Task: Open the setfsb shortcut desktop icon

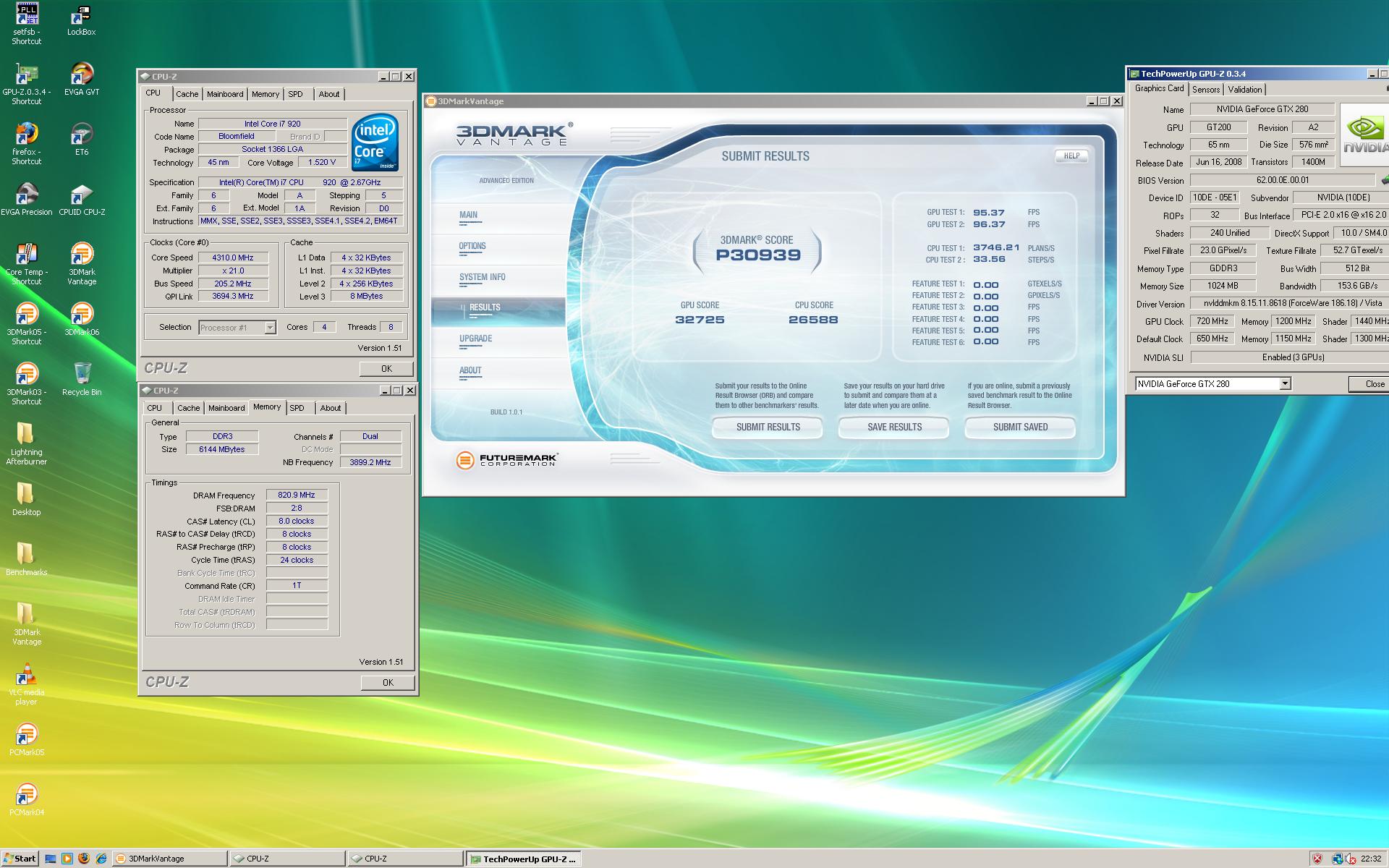Action: (27, 24)
